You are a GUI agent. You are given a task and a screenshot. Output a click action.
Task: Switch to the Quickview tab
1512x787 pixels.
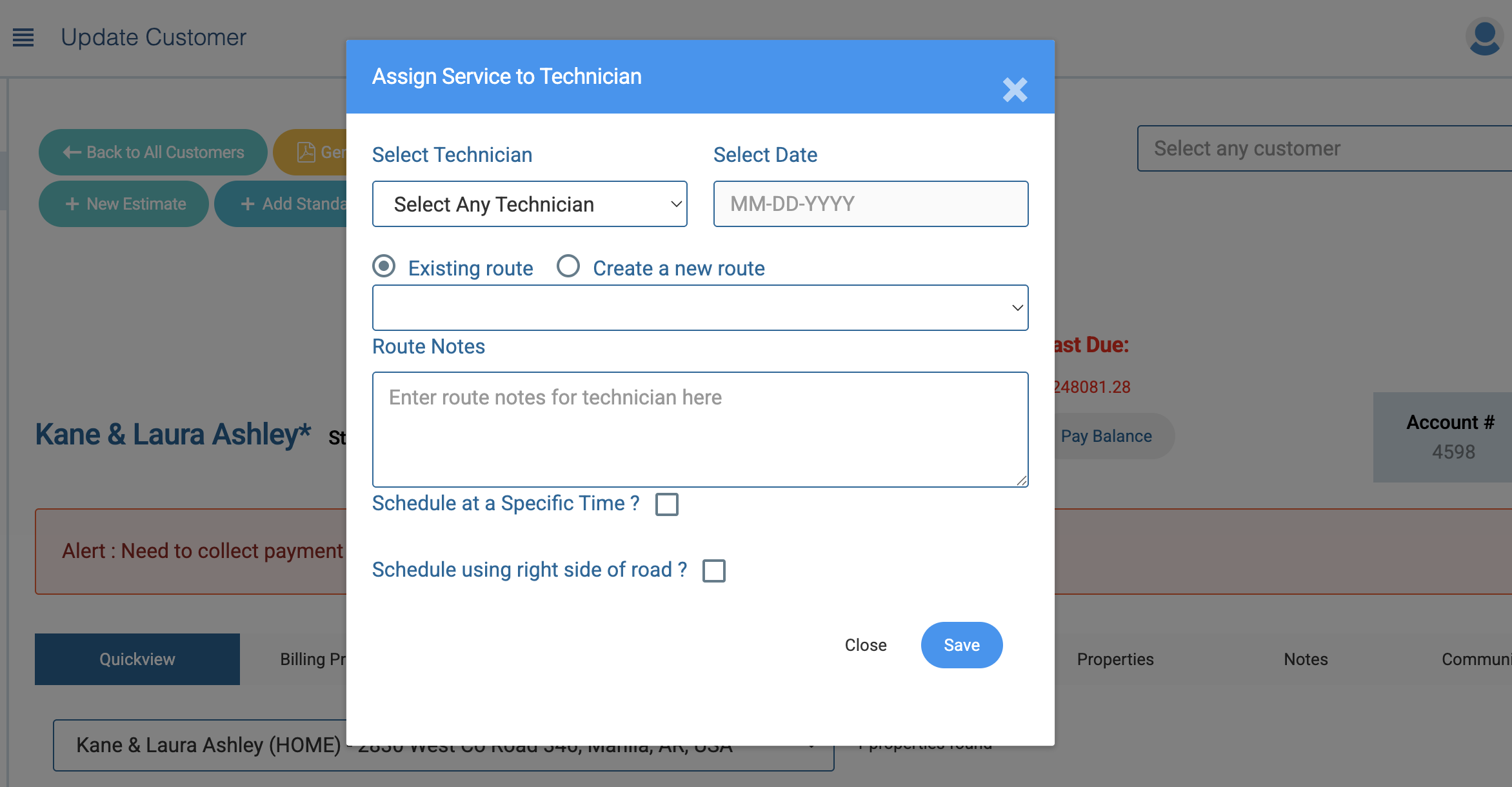click(137, 659)
